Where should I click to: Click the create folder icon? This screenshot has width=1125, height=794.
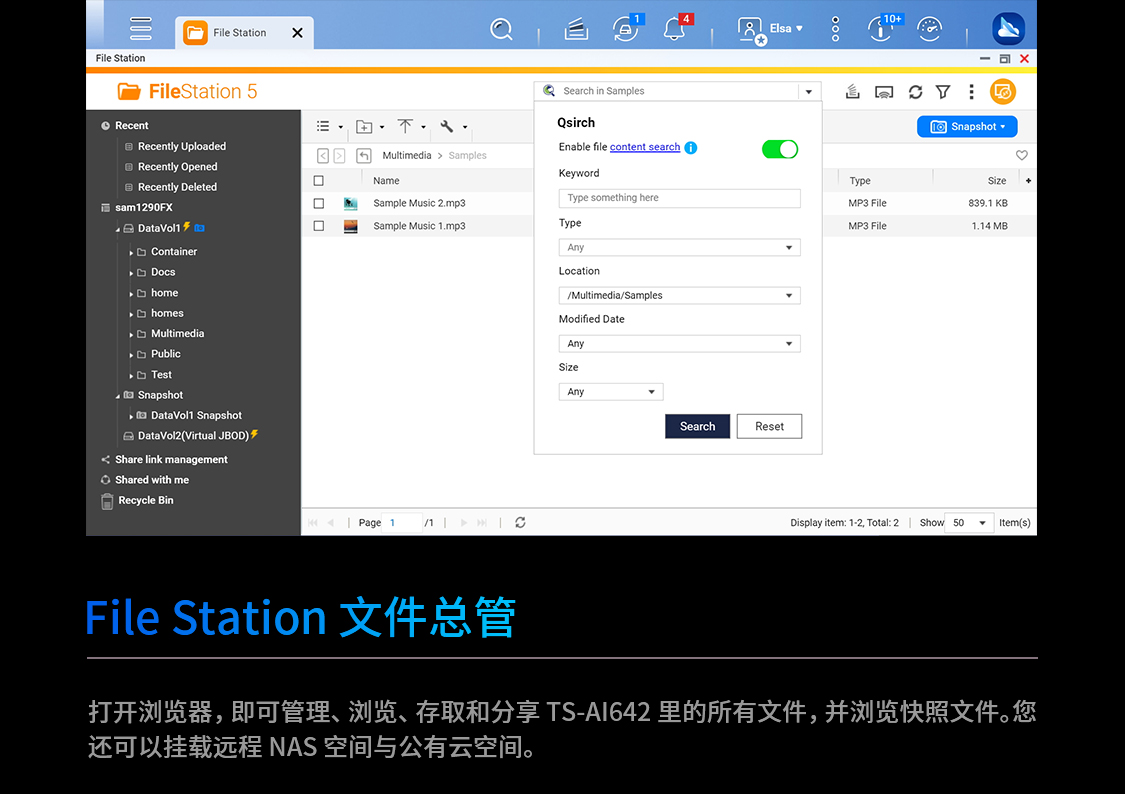coord(364,127)
